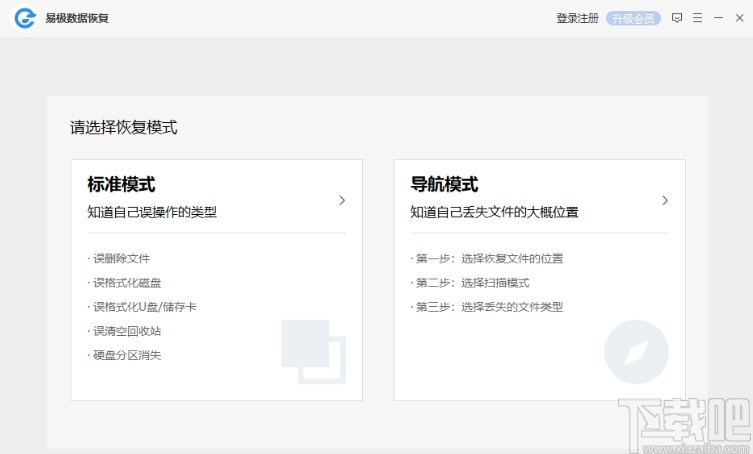753x454 pixels.
Task: Open the feedback message icon
Action: point(677,18)
